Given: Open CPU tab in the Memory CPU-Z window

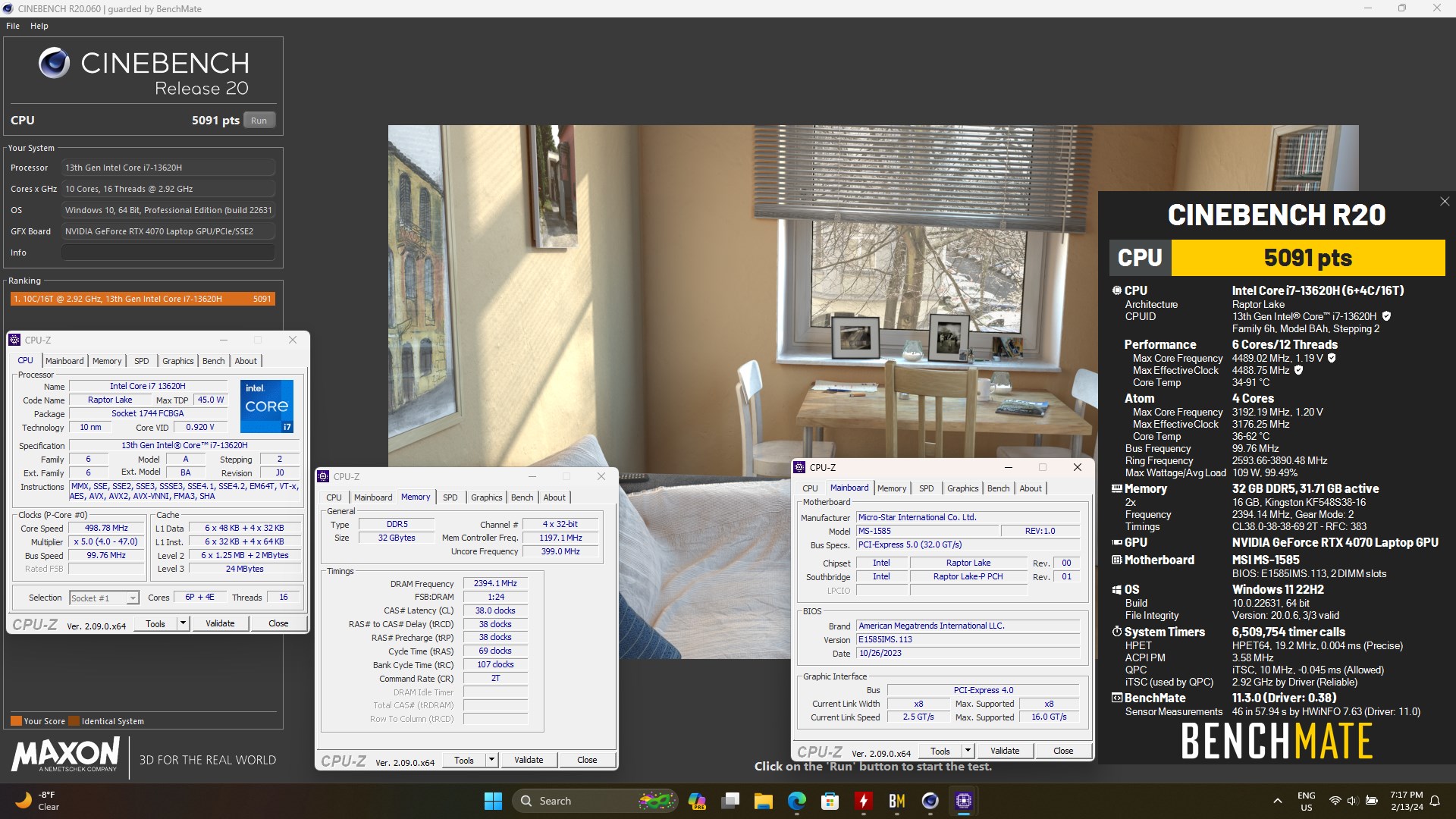Looking at the screenshot, I should (334, 497).
